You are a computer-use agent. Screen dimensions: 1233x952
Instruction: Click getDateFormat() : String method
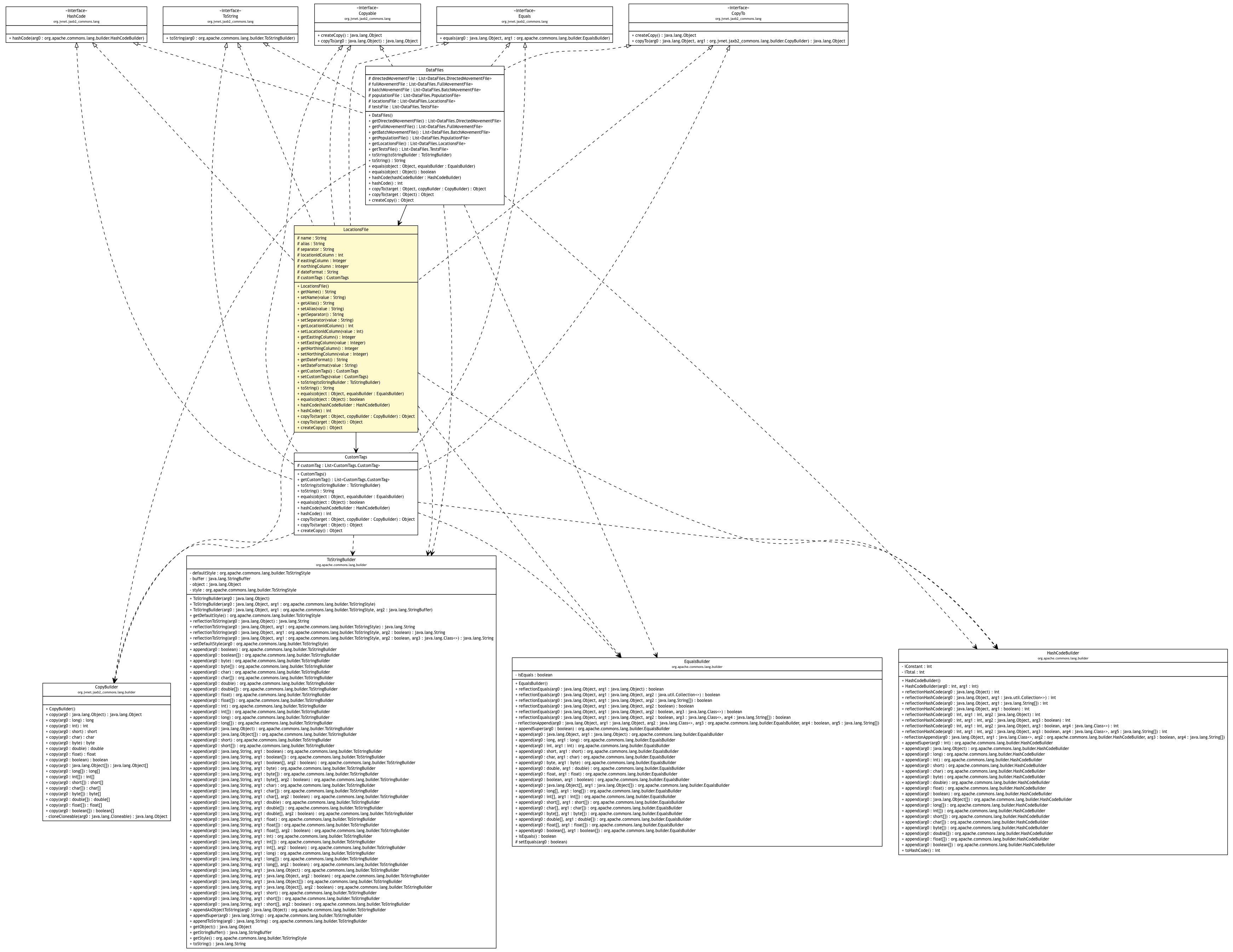322,359
